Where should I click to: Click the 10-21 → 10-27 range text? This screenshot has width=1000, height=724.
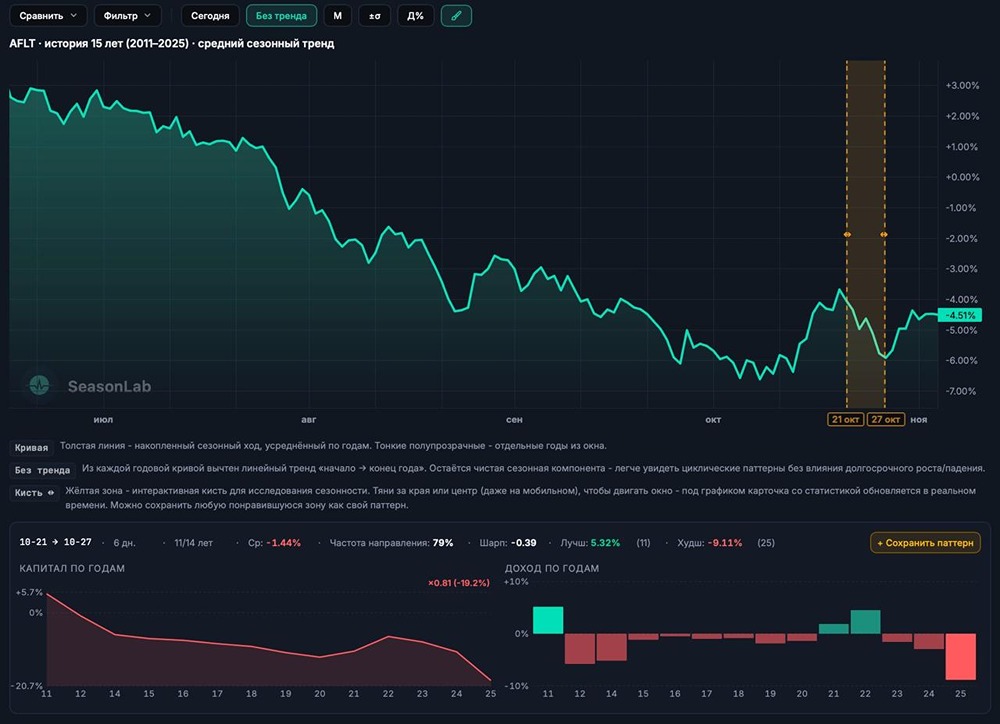[55, 542]
